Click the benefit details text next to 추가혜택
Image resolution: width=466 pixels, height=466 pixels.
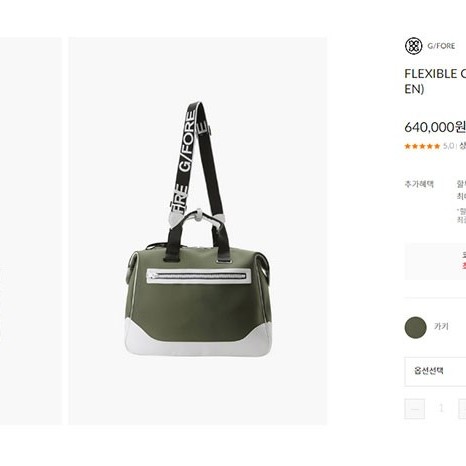pyautogui.click(x=461, y=190)
